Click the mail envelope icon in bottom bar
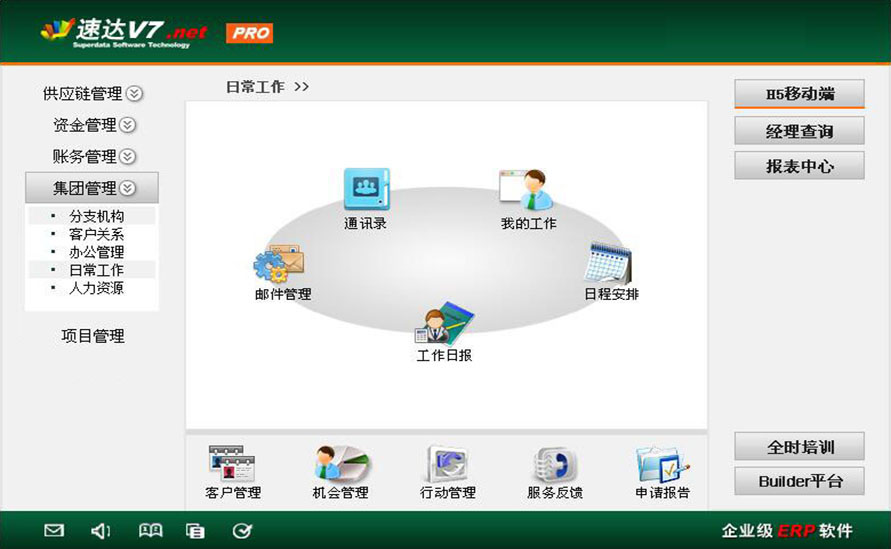891x549 pixels. tap(54, 530)
